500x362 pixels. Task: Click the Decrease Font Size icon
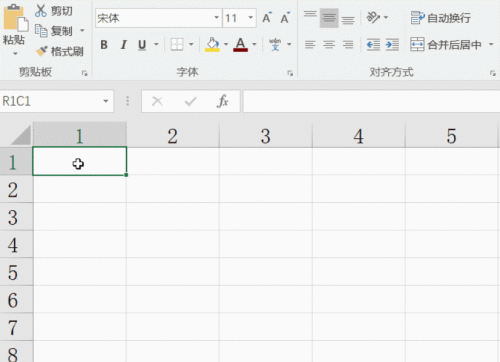285,18
